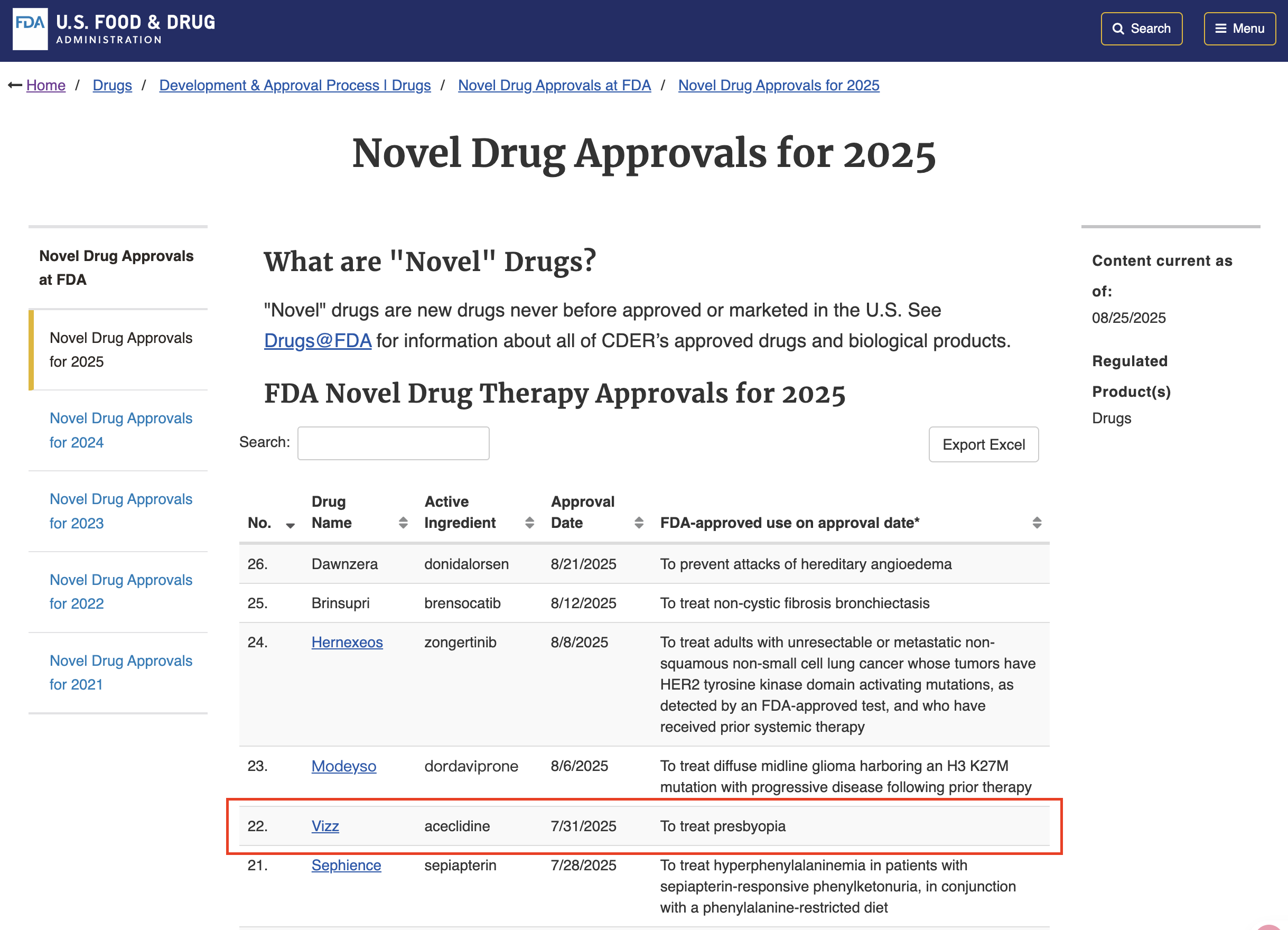
Task: Open Sephience drug link
Action: (x=346, y=865)
